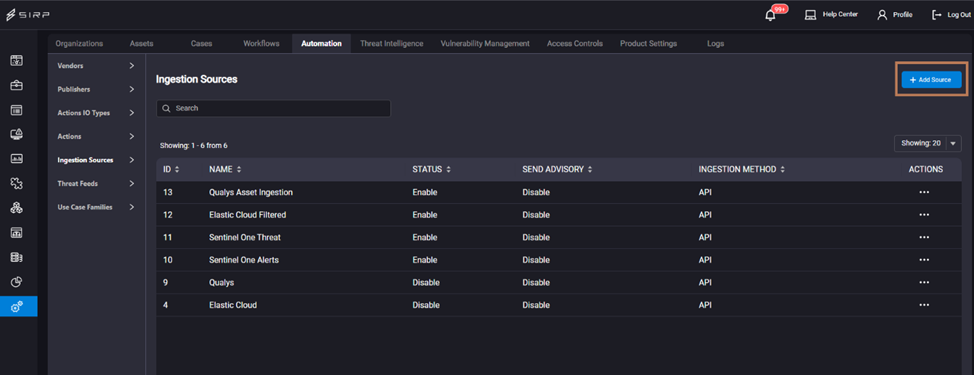The width and height of the screenshot is (974, 375).
Task: Expand the Ingestion Sources submenu
Action: pyautogui.click(x=131, y=160)
